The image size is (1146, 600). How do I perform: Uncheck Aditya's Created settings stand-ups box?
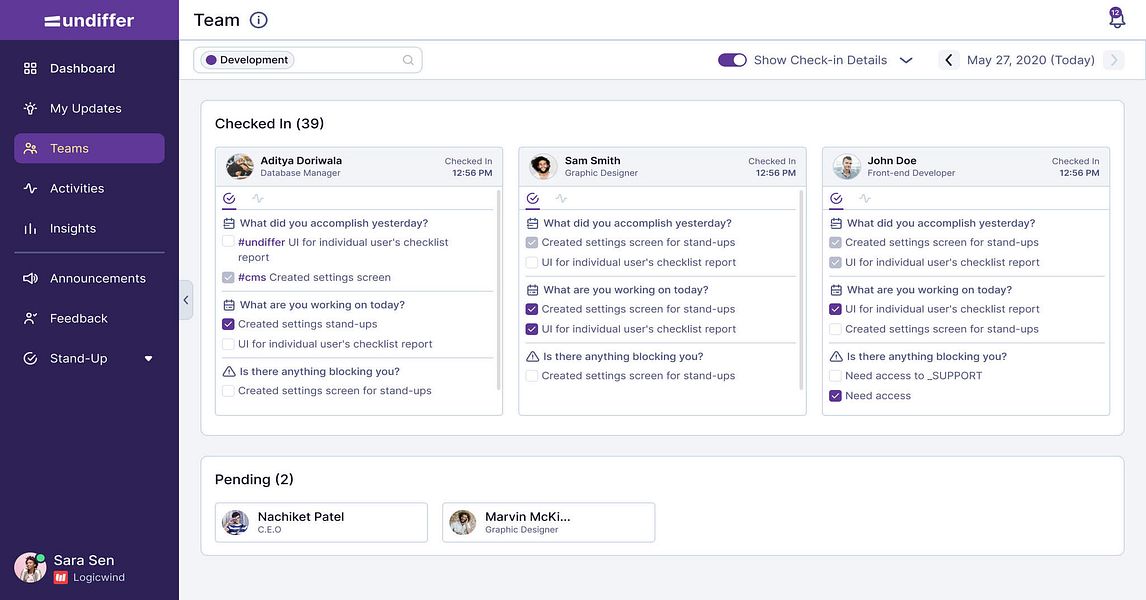[228, 324]
